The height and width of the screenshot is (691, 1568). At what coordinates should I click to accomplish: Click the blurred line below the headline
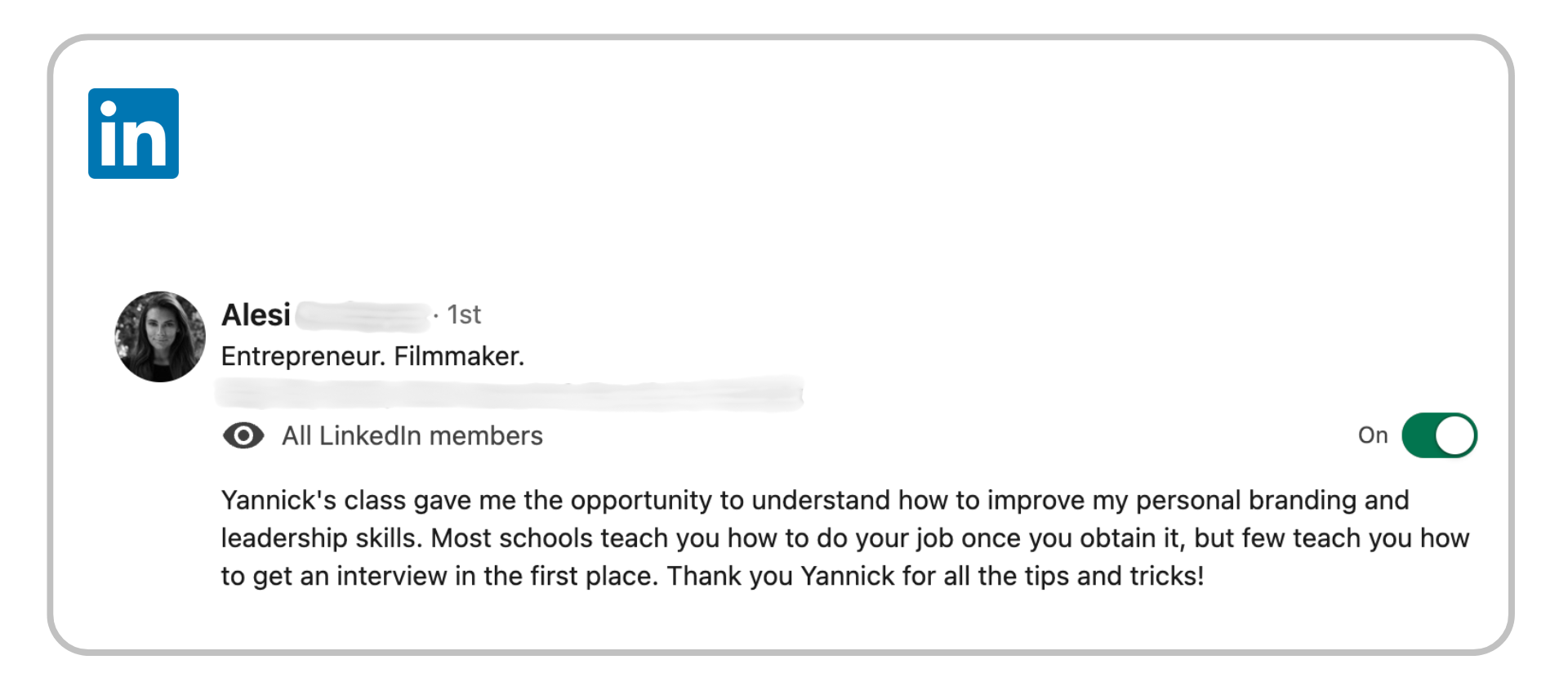509,394
